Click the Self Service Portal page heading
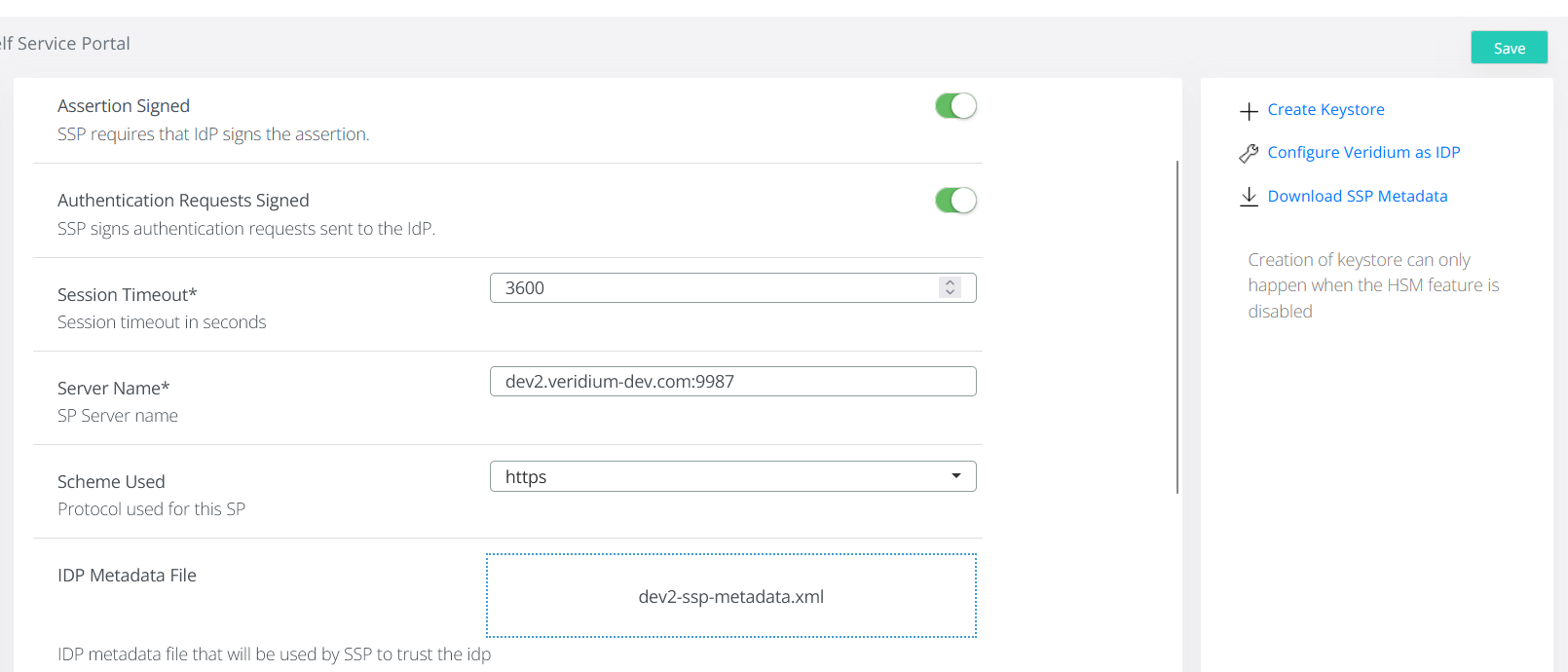Screen dimensions: 1568x672 pos(65,44)
